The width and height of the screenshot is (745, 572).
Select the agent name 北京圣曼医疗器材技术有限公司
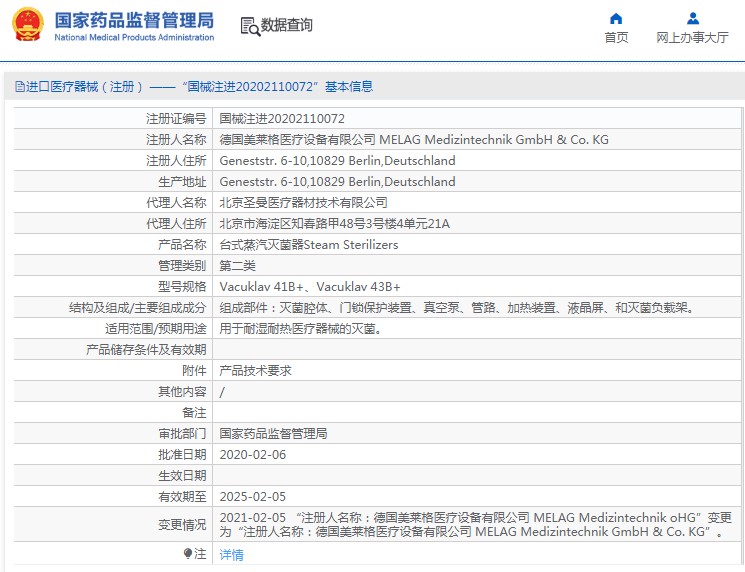(x=303, y=203)
